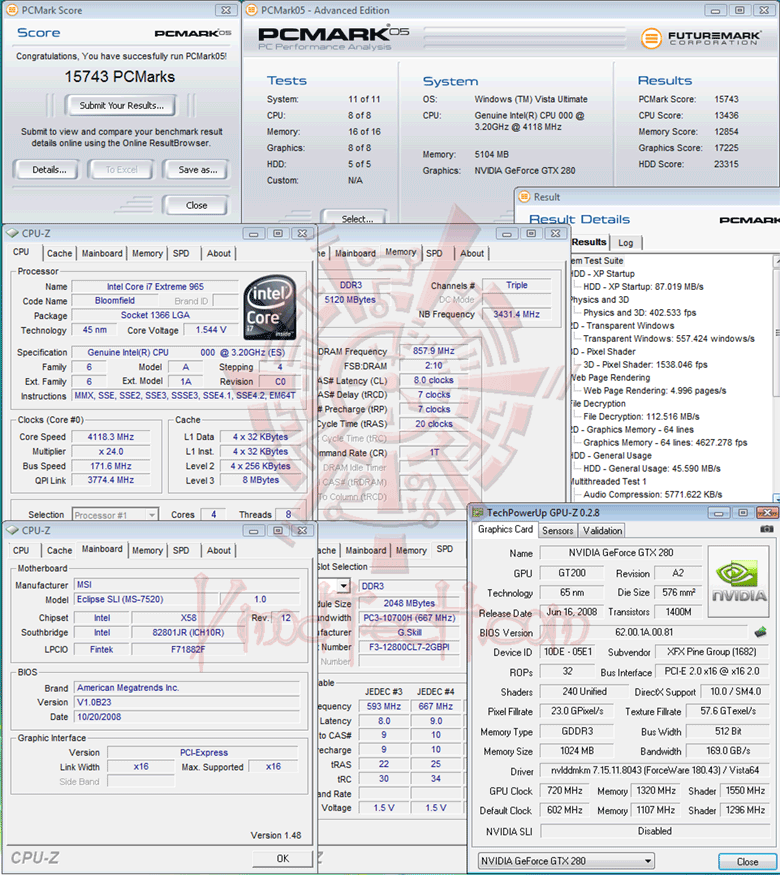Click the GPU-Z title bar chip icon
Image resolution: width=780 pixels, height=875 pixels.
click(x=477, y=512)
